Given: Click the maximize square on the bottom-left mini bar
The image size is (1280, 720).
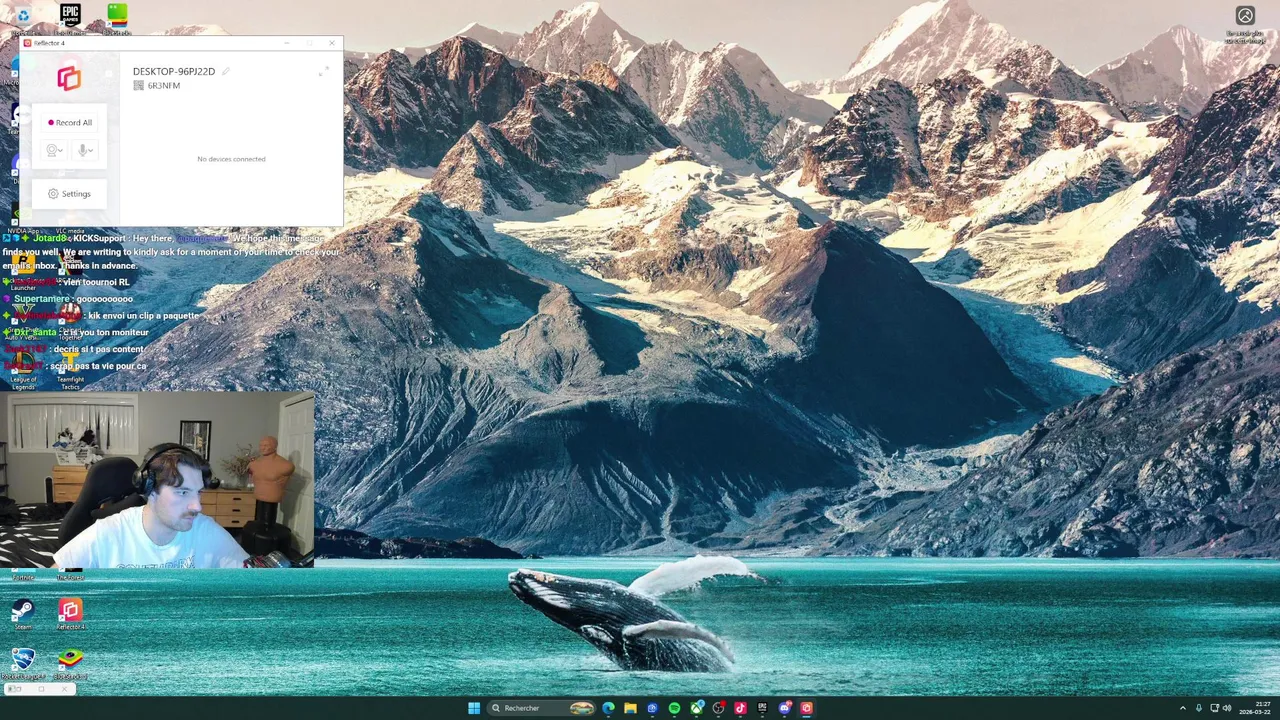Looking at the screenshot, I should (41, 689).
